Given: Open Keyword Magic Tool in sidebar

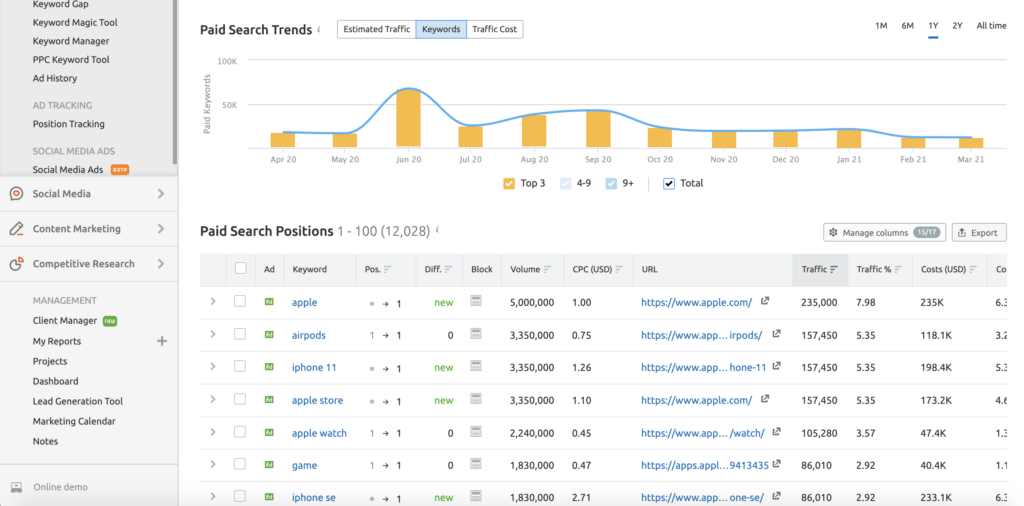Looking at the screenshot, I should [x=75, y=22].
